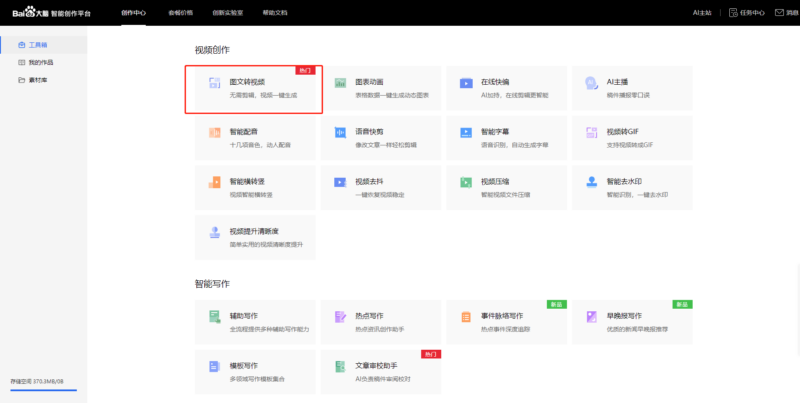Open the 智能字幕 title link
800x403 pixels.
tap(495, 132)
